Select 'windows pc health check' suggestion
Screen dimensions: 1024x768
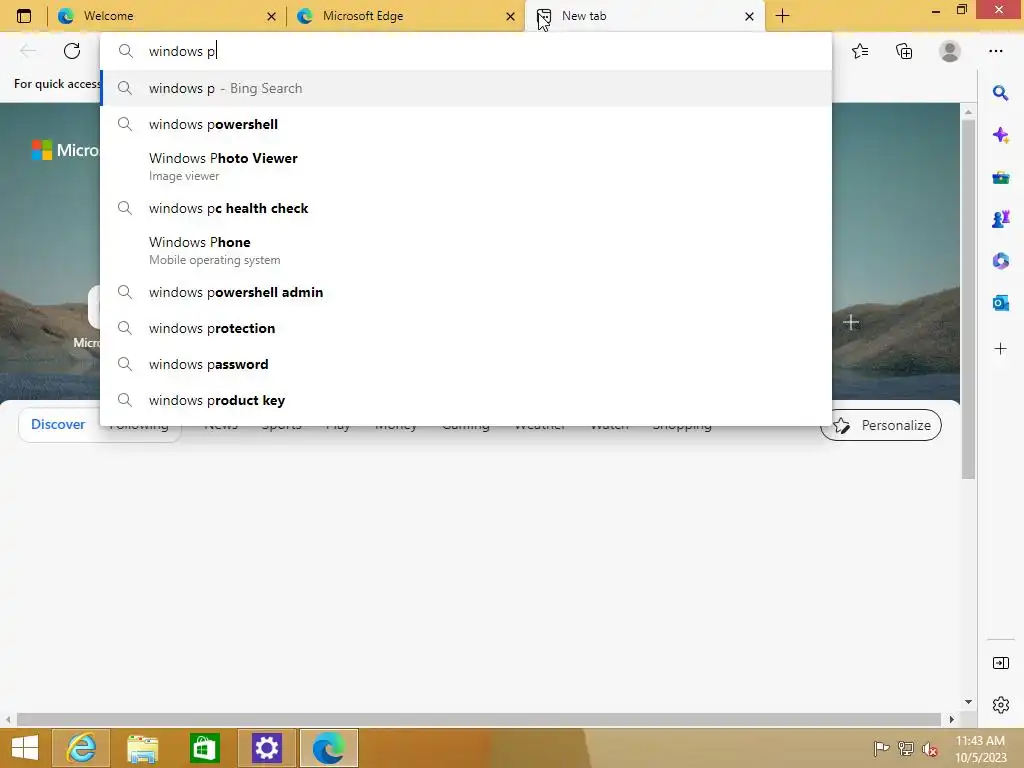pos(466,208)
